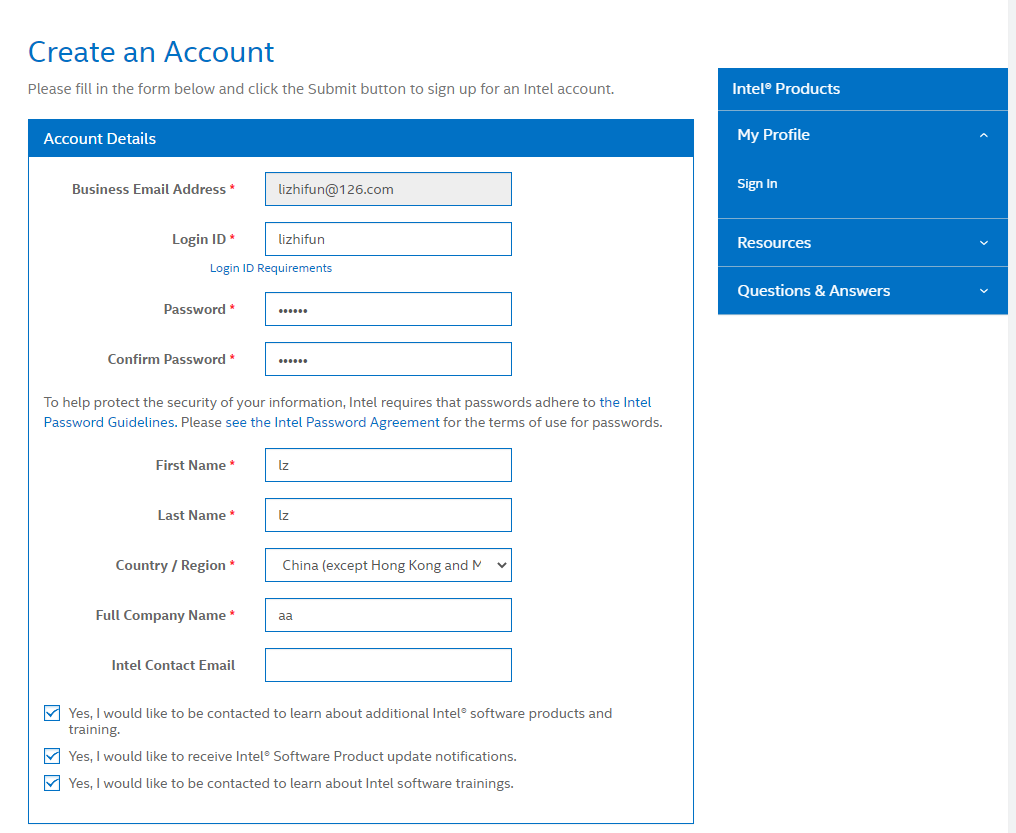This screenshot has width=1016, height=833.
Task: Expand the Resources section chevron
Action: click(984, 243)
